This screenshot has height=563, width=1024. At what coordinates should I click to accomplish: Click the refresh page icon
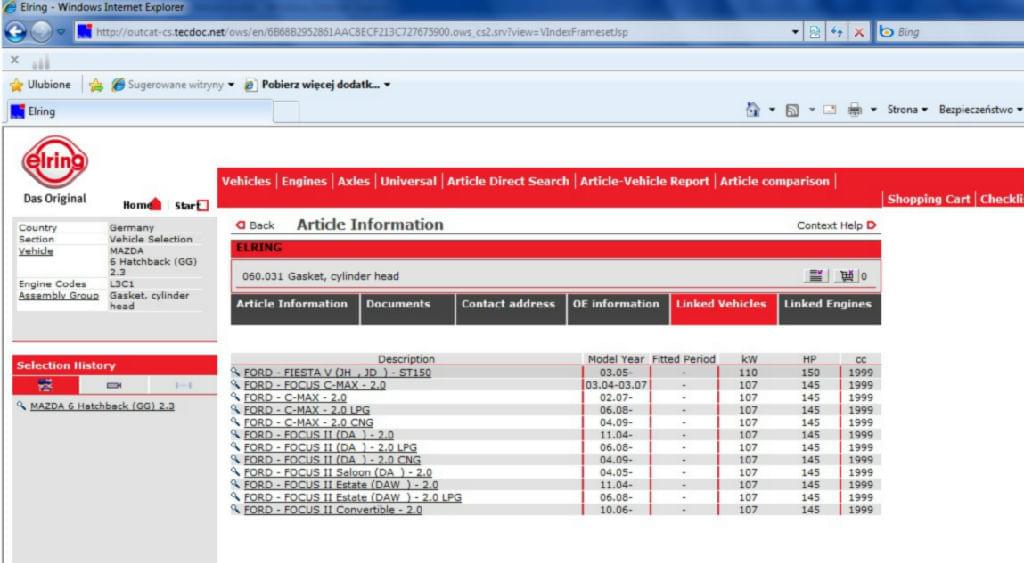837,32
